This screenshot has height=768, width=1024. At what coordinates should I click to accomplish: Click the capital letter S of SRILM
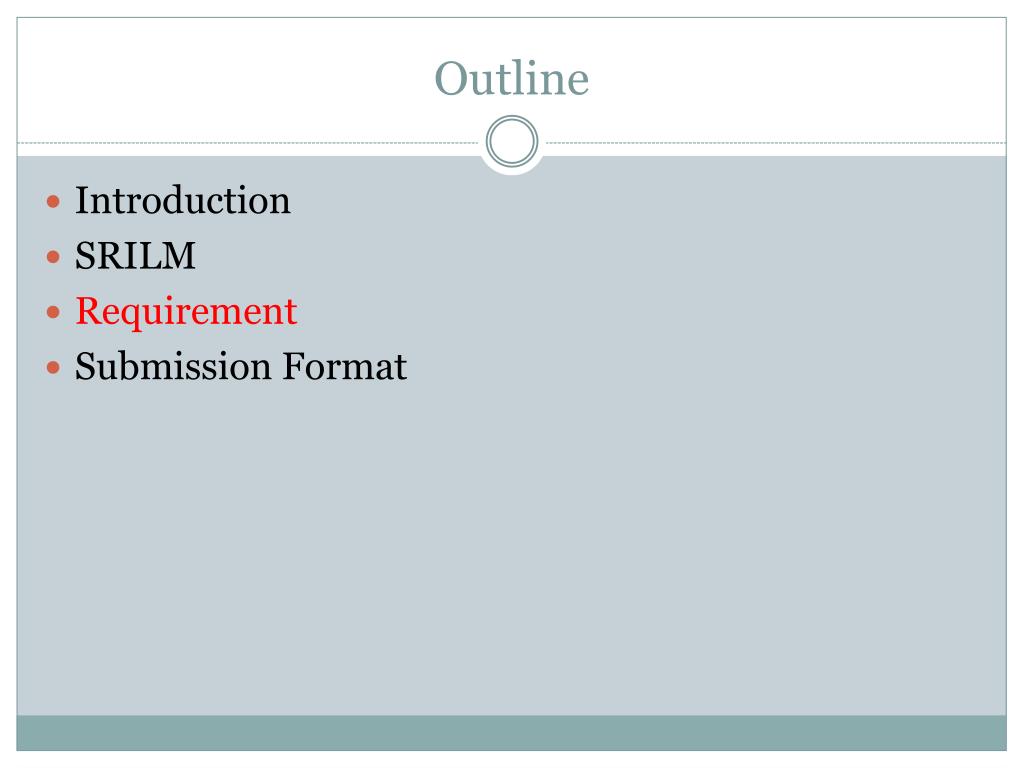[87, 255]
